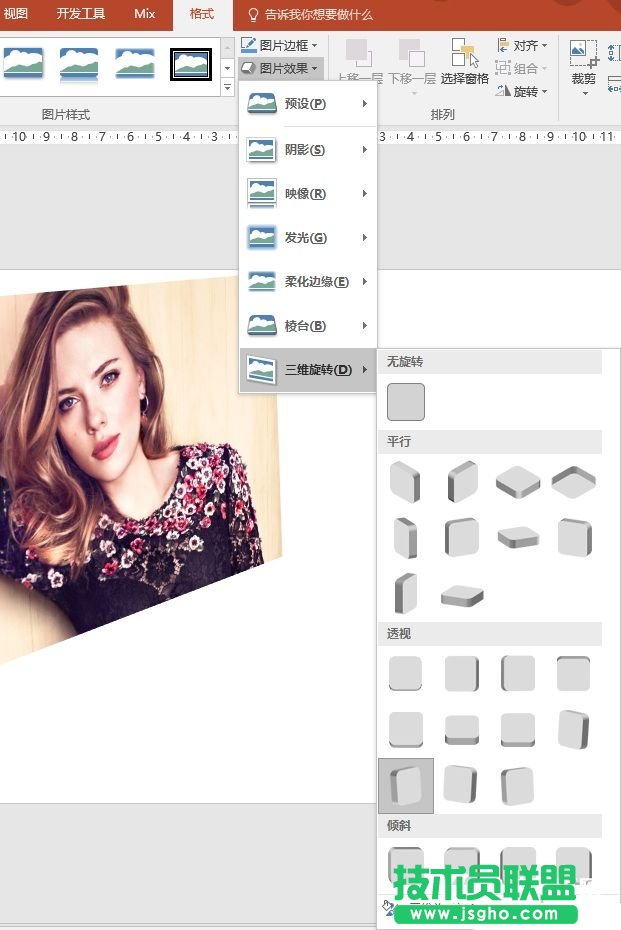Switch to the 开发工具 tab
The image size is (621, 930).
pos(81,14)
